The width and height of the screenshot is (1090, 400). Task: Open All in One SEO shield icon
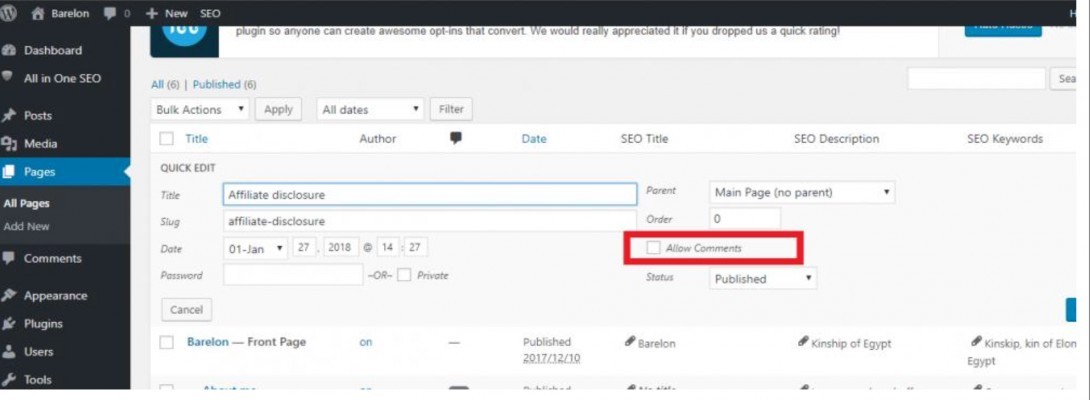(9, 78)
